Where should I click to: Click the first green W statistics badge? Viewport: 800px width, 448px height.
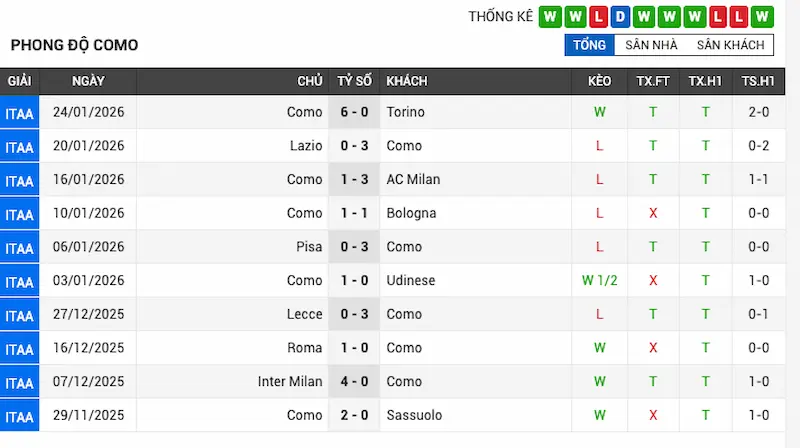pyautogui.click(x=549, y=16)
